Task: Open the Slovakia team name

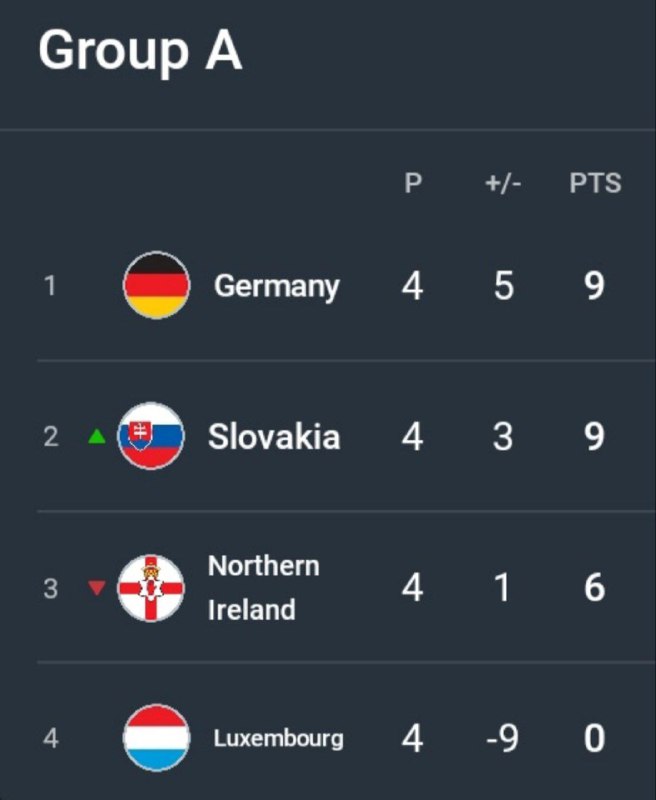Action: pos(274,437)
